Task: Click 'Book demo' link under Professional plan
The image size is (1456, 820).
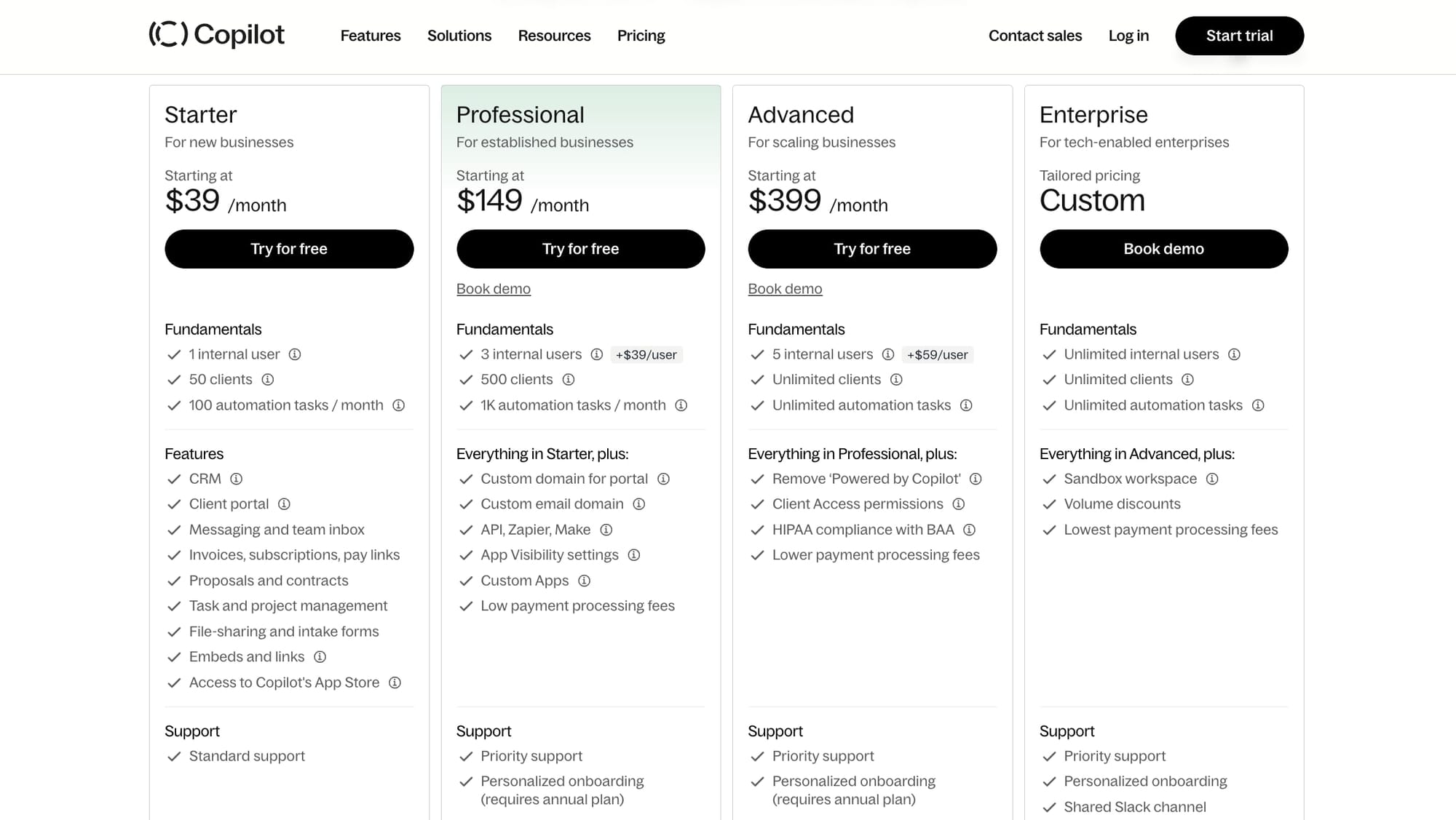Action: point(493,288)
